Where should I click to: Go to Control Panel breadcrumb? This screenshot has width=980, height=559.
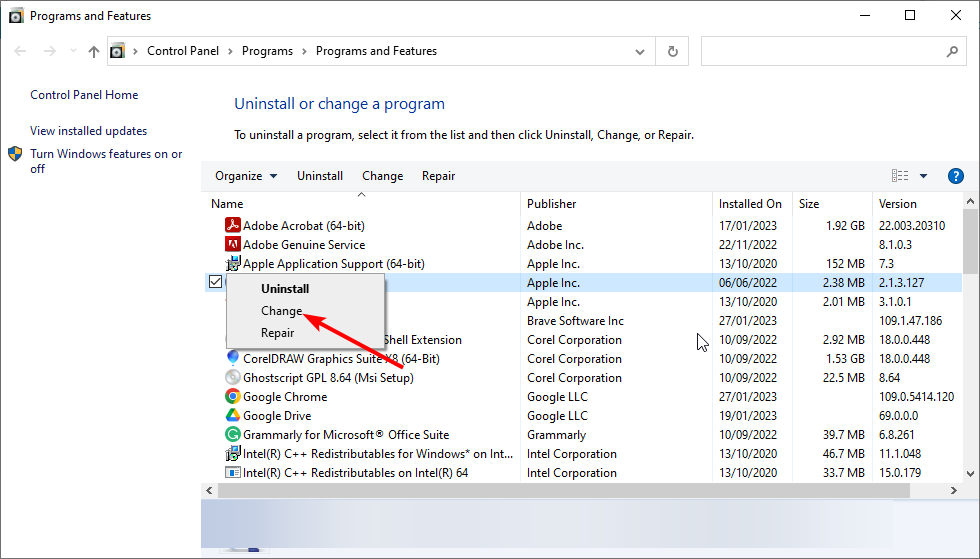(183, 51)
